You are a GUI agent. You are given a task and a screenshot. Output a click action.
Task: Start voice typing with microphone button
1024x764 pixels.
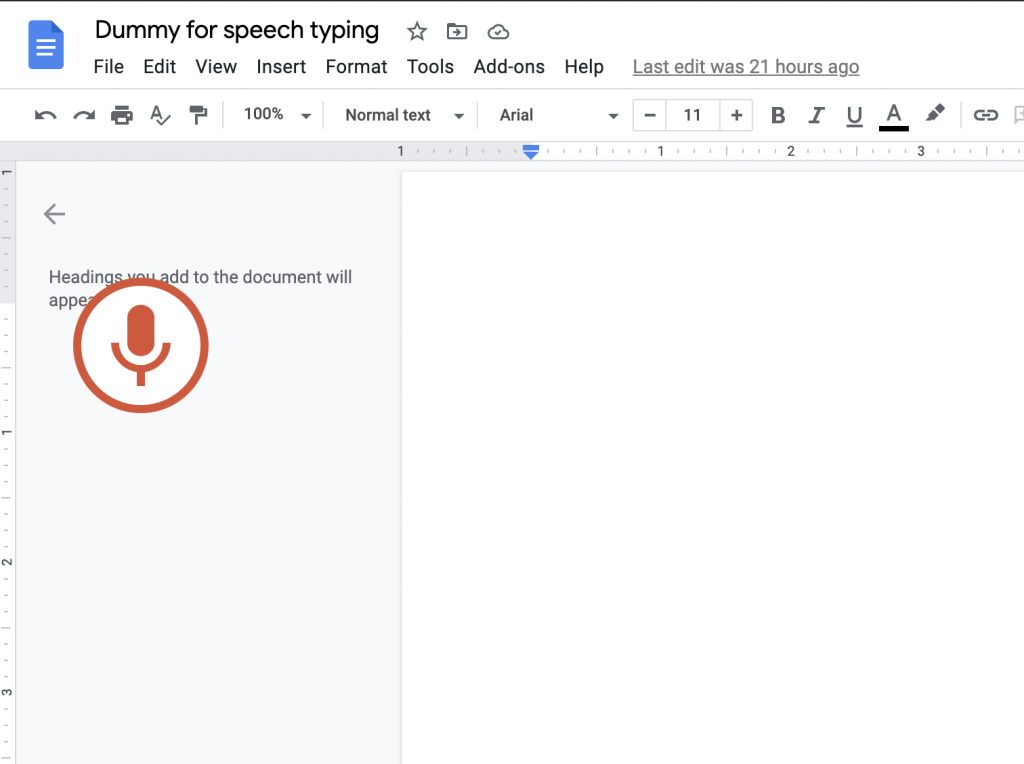(141, 345)
